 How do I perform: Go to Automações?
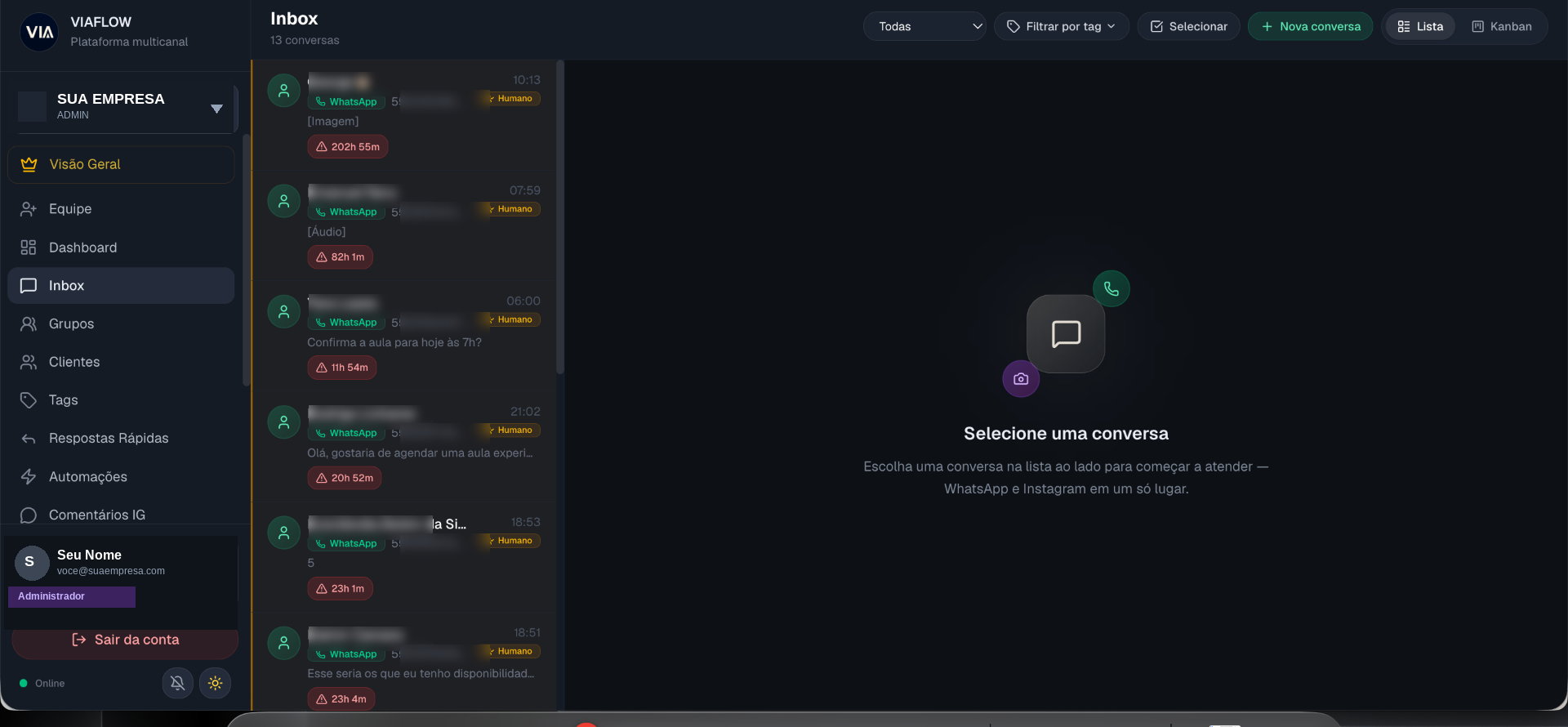coord(121,476)
